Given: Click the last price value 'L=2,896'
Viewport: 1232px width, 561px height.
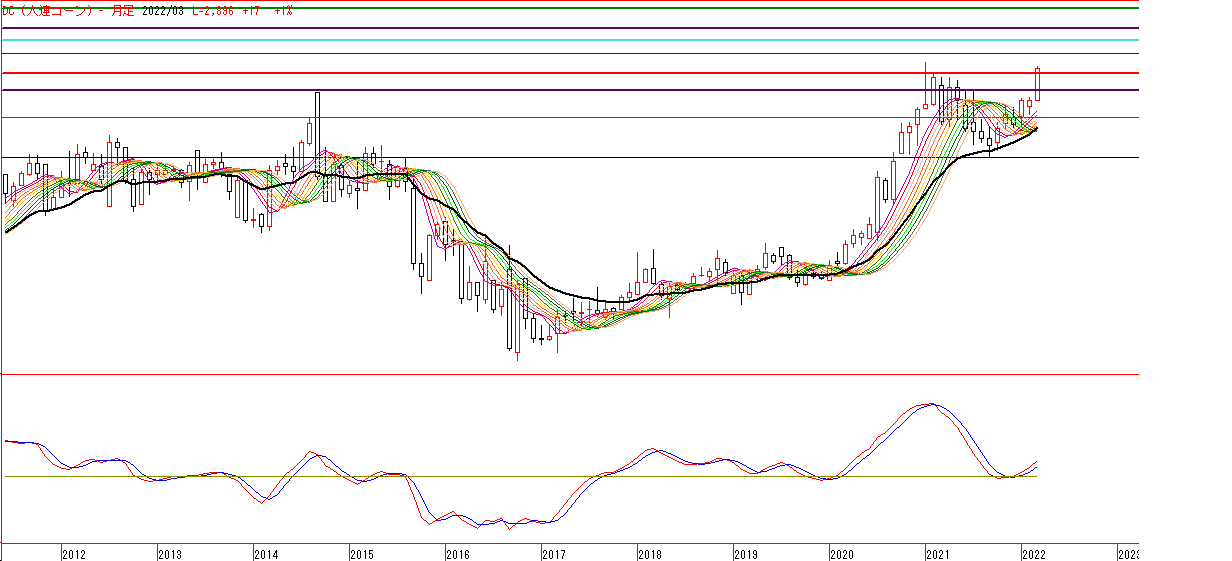Looking at the screenshot, I should (213, 11).
